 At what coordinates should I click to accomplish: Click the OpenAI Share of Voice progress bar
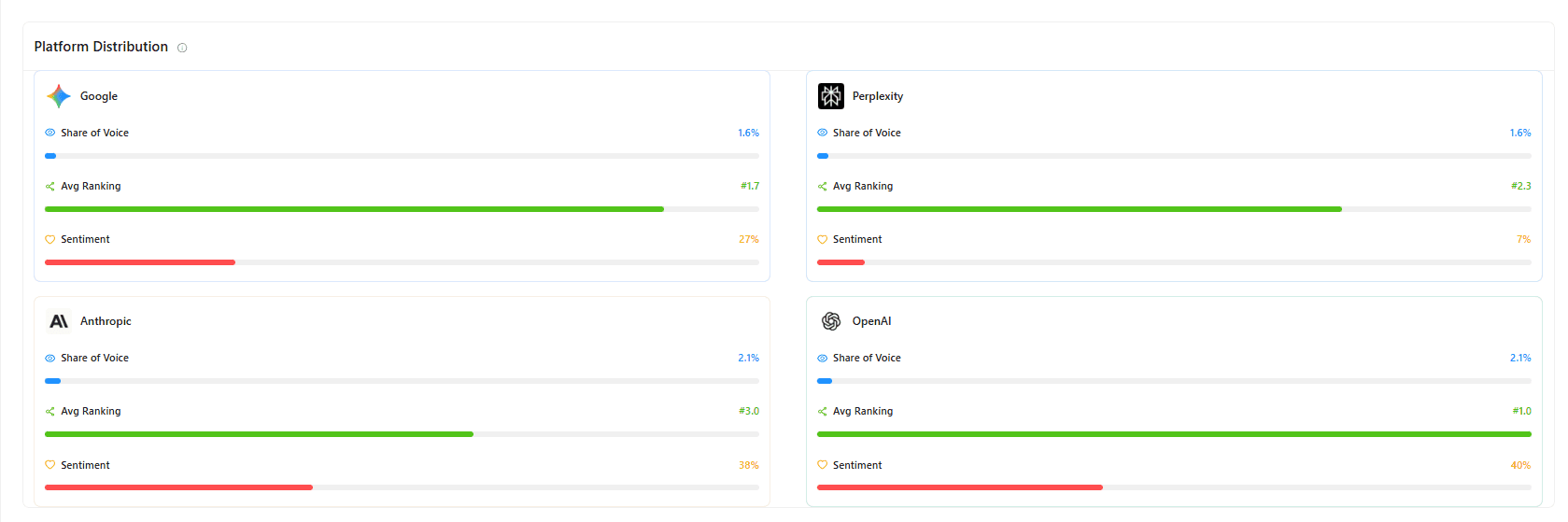(1174, 381)
